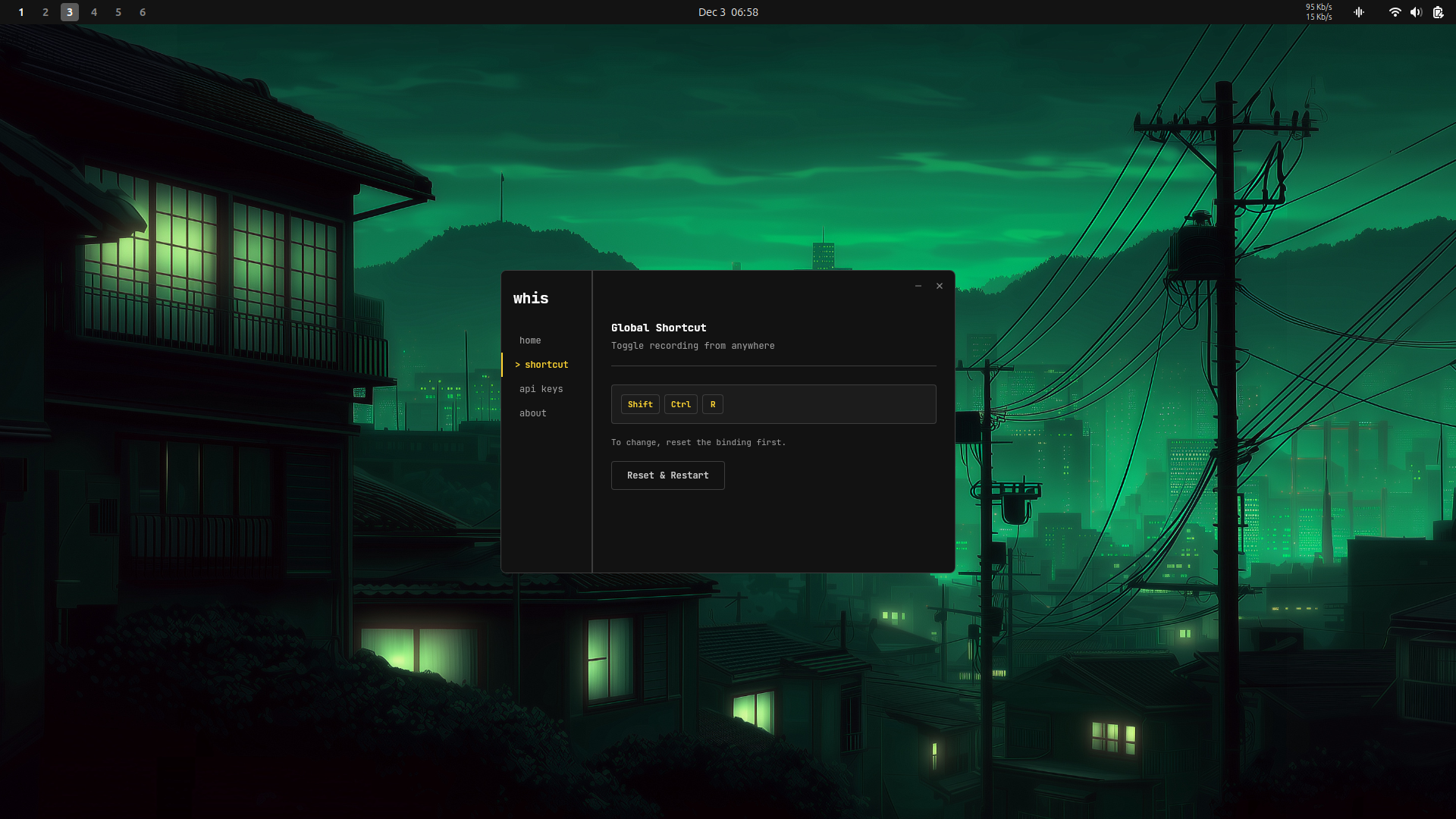Click inside the shortcut binding field
The width and height of the screenshot is (1456, 819).
827,404
